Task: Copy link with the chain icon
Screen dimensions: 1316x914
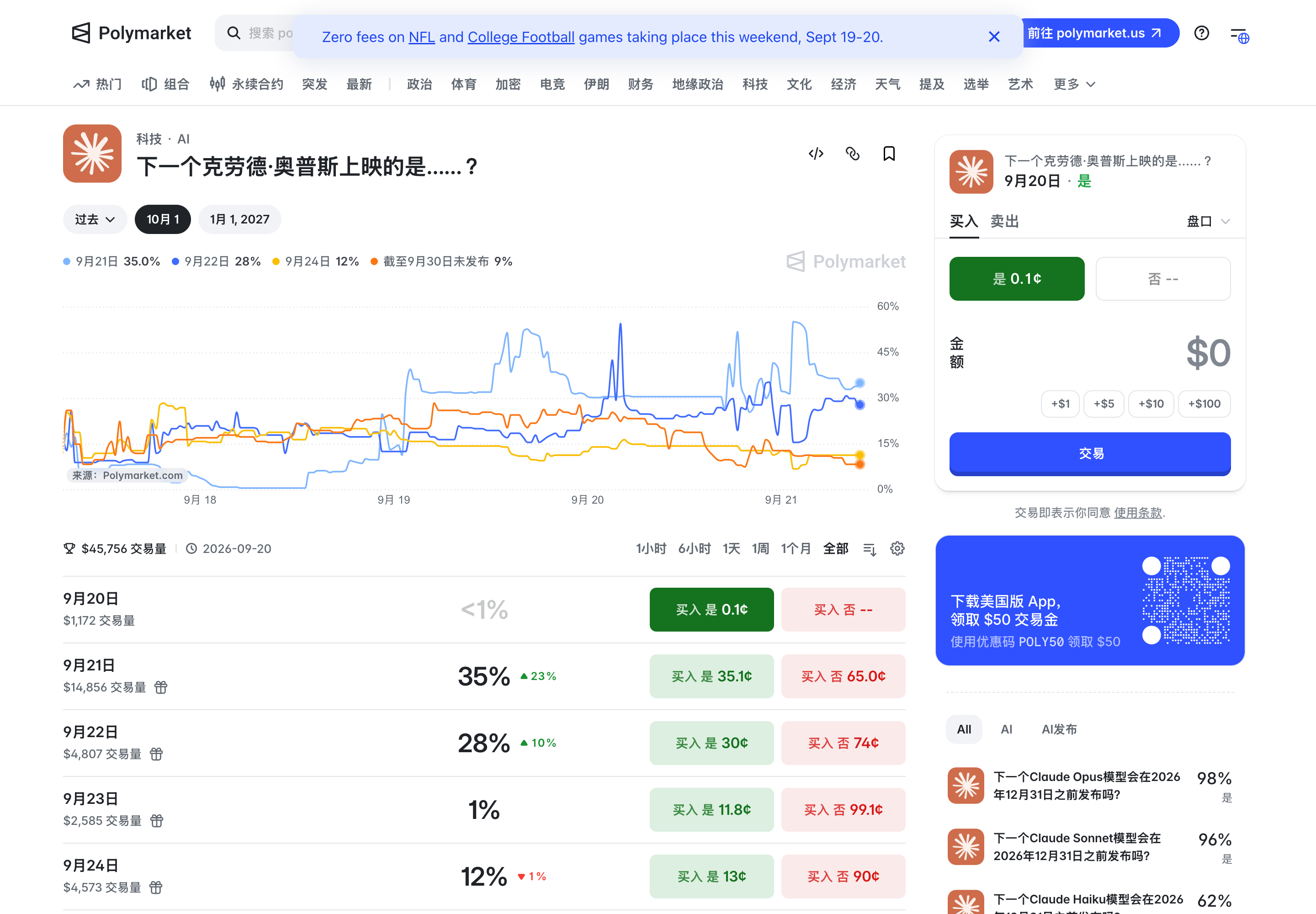Action: [x=853, y=154]
